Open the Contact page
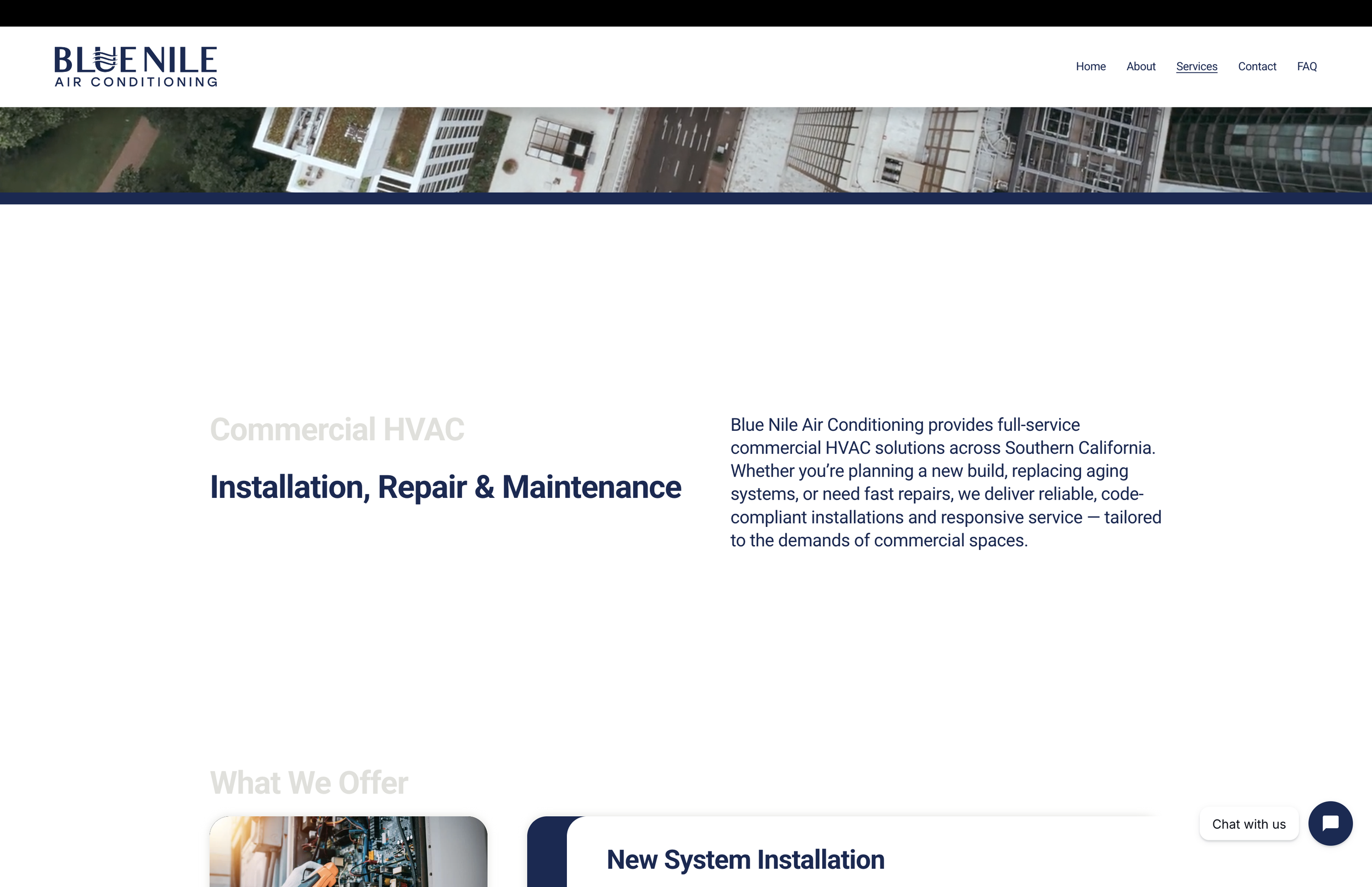The width and height of the screenshot is (1372, 887). click(1257, 66)
